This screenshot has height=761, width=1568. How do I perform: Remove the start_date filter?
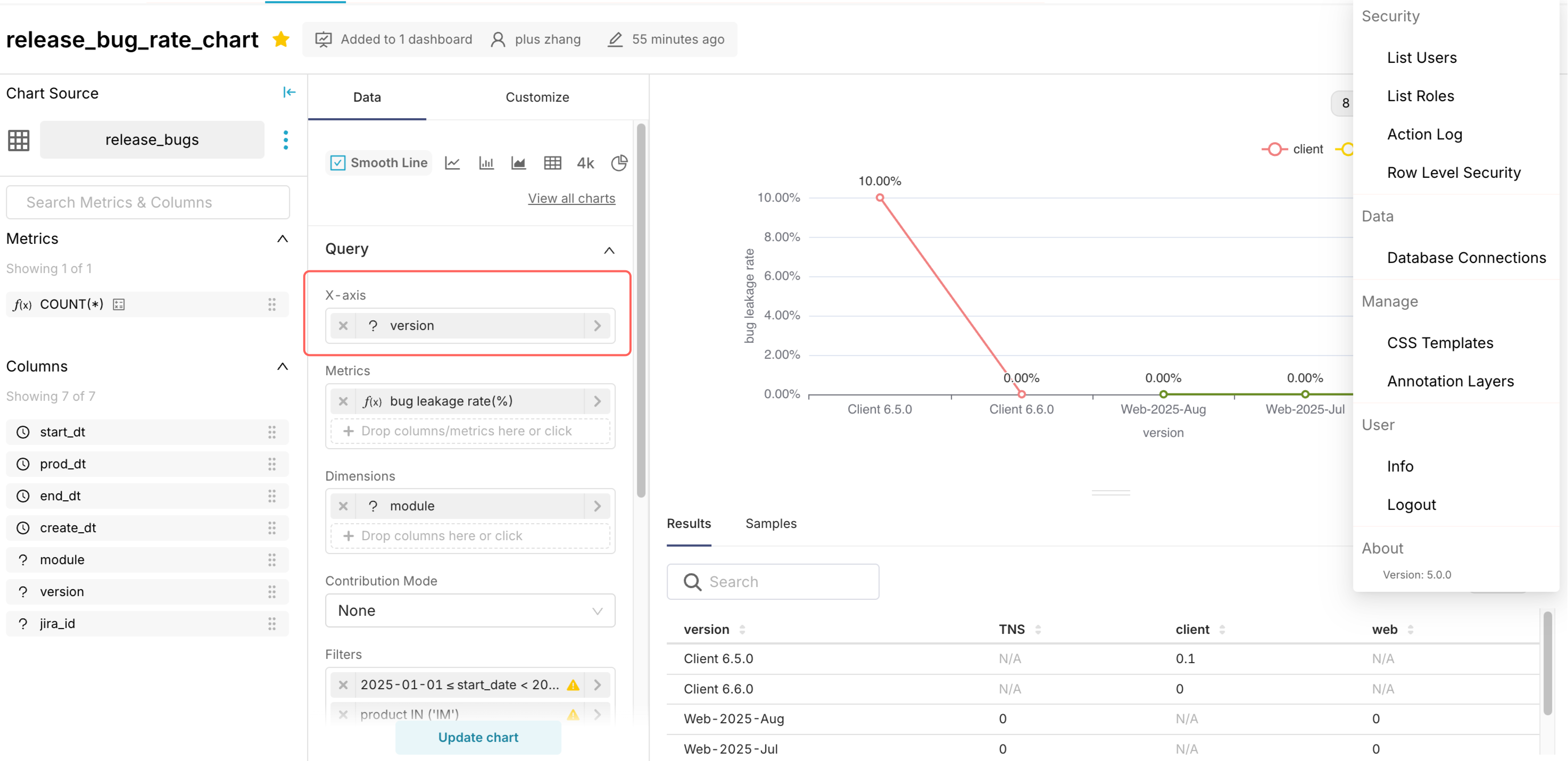(x=343, y=685)
